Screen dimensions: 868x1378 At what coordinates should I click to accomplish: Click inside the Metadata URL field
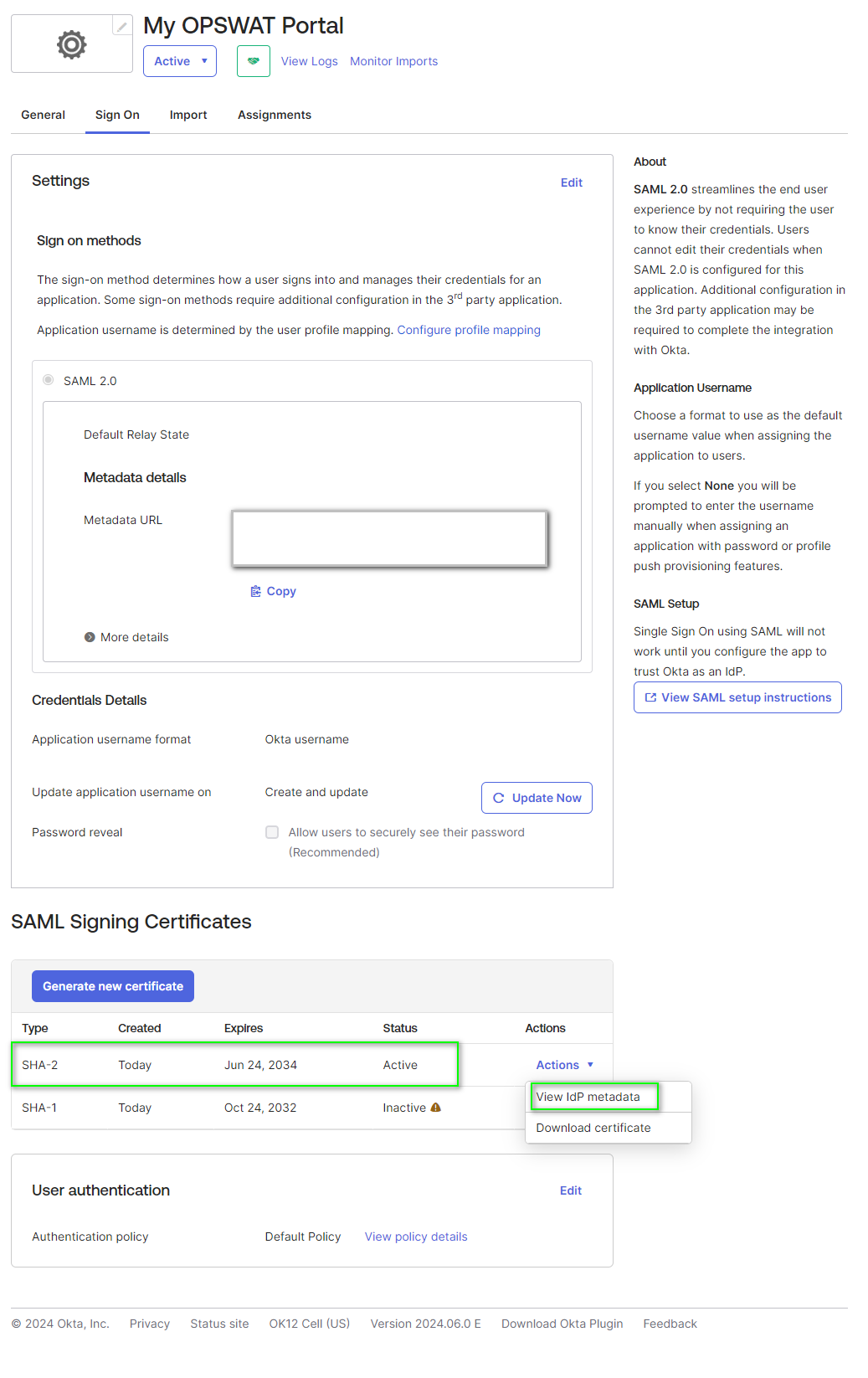[x=389, y=539]
